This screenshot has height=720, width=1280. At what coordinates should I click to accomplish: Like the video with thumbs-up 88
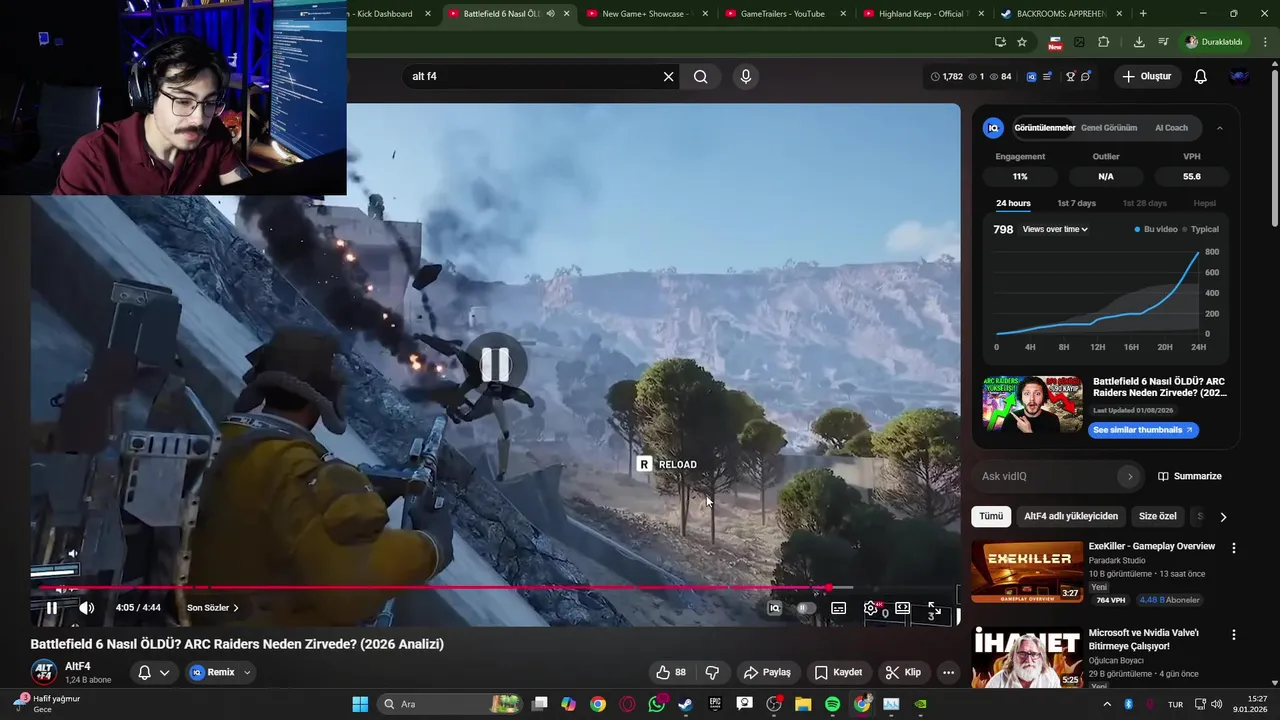coord(672,672)
